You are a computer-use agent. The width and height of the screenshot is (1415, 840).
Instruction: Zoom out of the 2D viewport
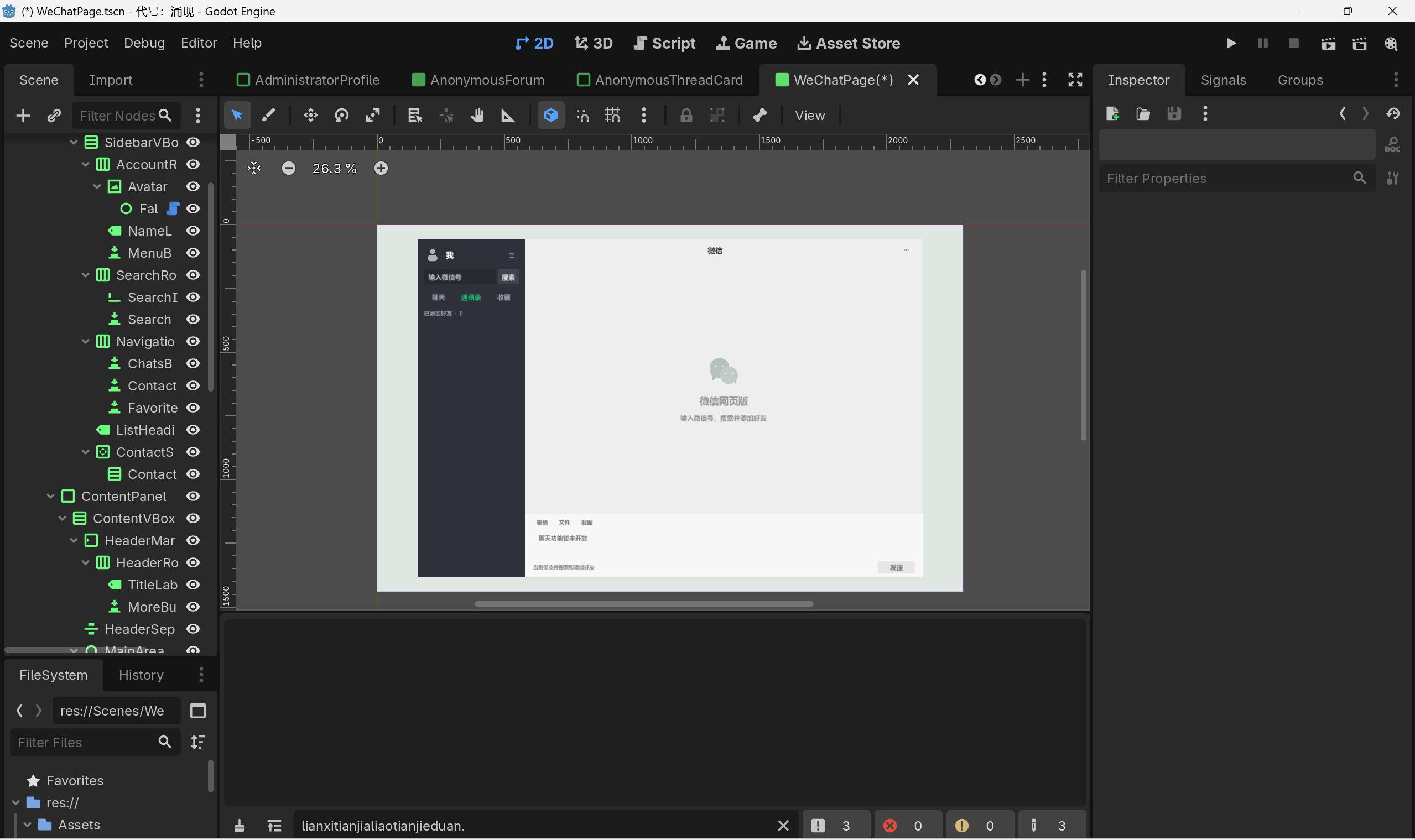[x=289, y=168]
